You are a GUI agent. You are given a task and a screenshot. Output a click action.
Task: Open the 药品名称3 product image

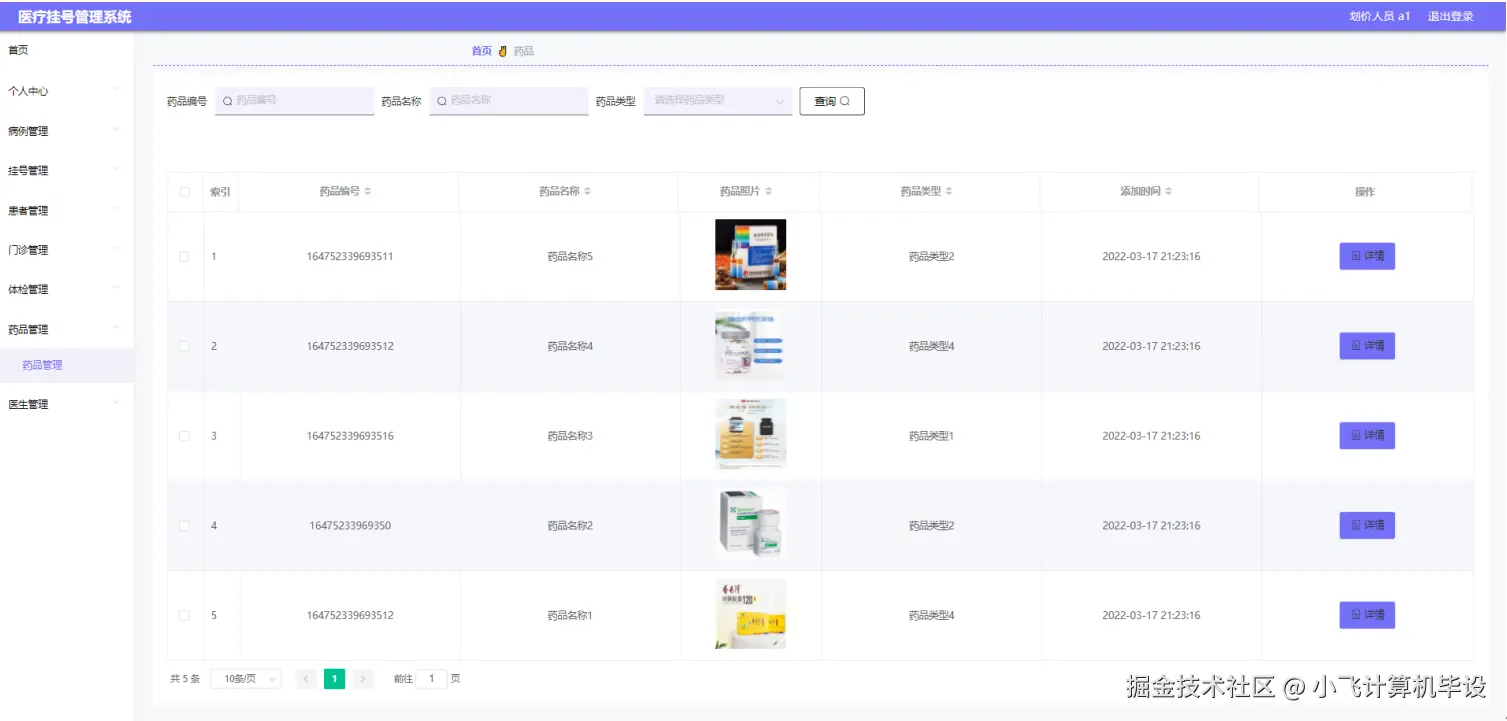tap(750, 434)
